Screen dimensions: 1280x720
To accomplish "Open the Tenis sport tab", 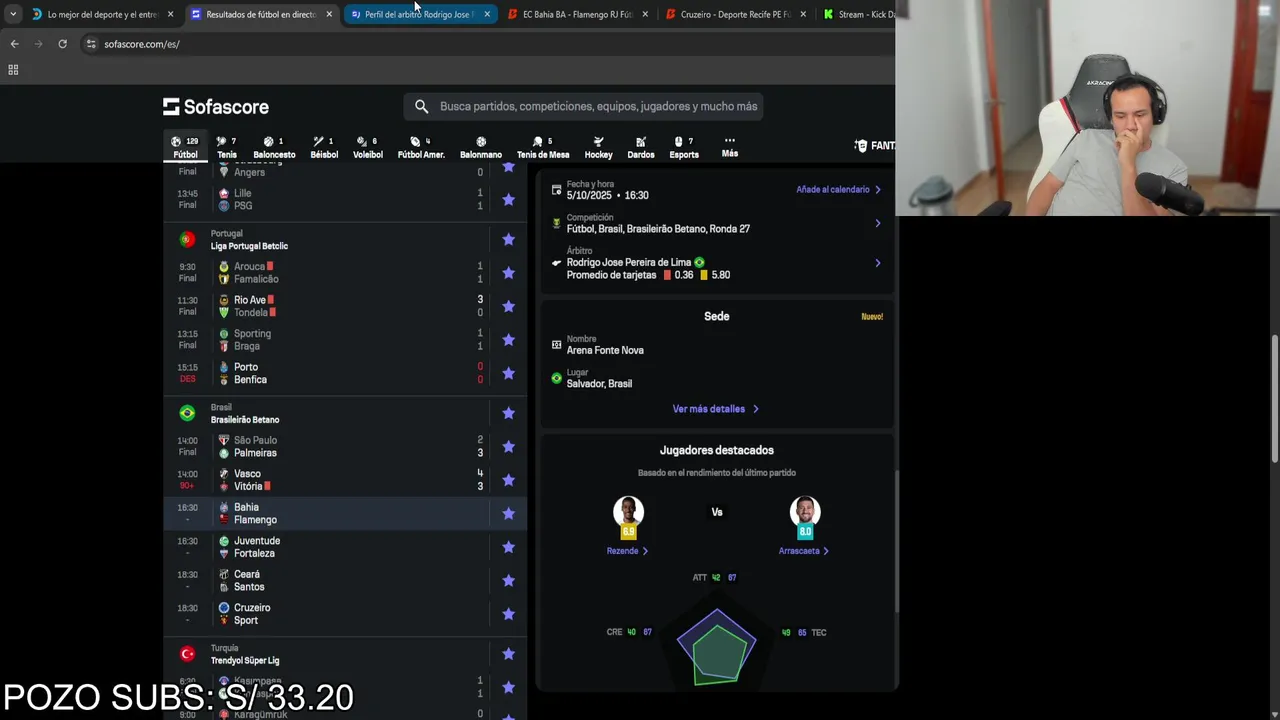I will pyautogui.click(x=227, y=147).
